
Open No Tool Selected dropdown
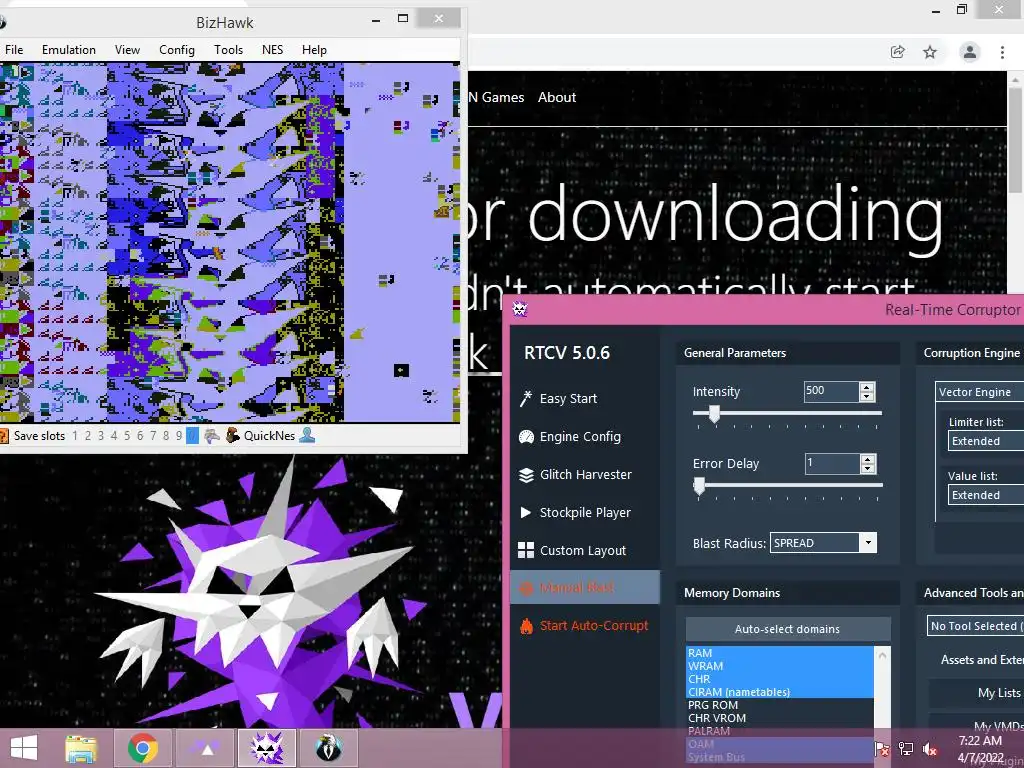point(976,626)
